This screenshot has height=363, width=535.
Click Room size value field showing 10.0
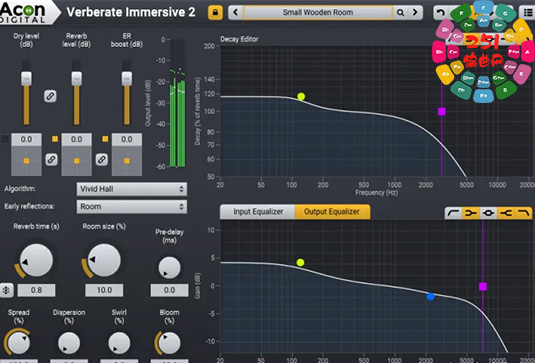pos(104,290)
